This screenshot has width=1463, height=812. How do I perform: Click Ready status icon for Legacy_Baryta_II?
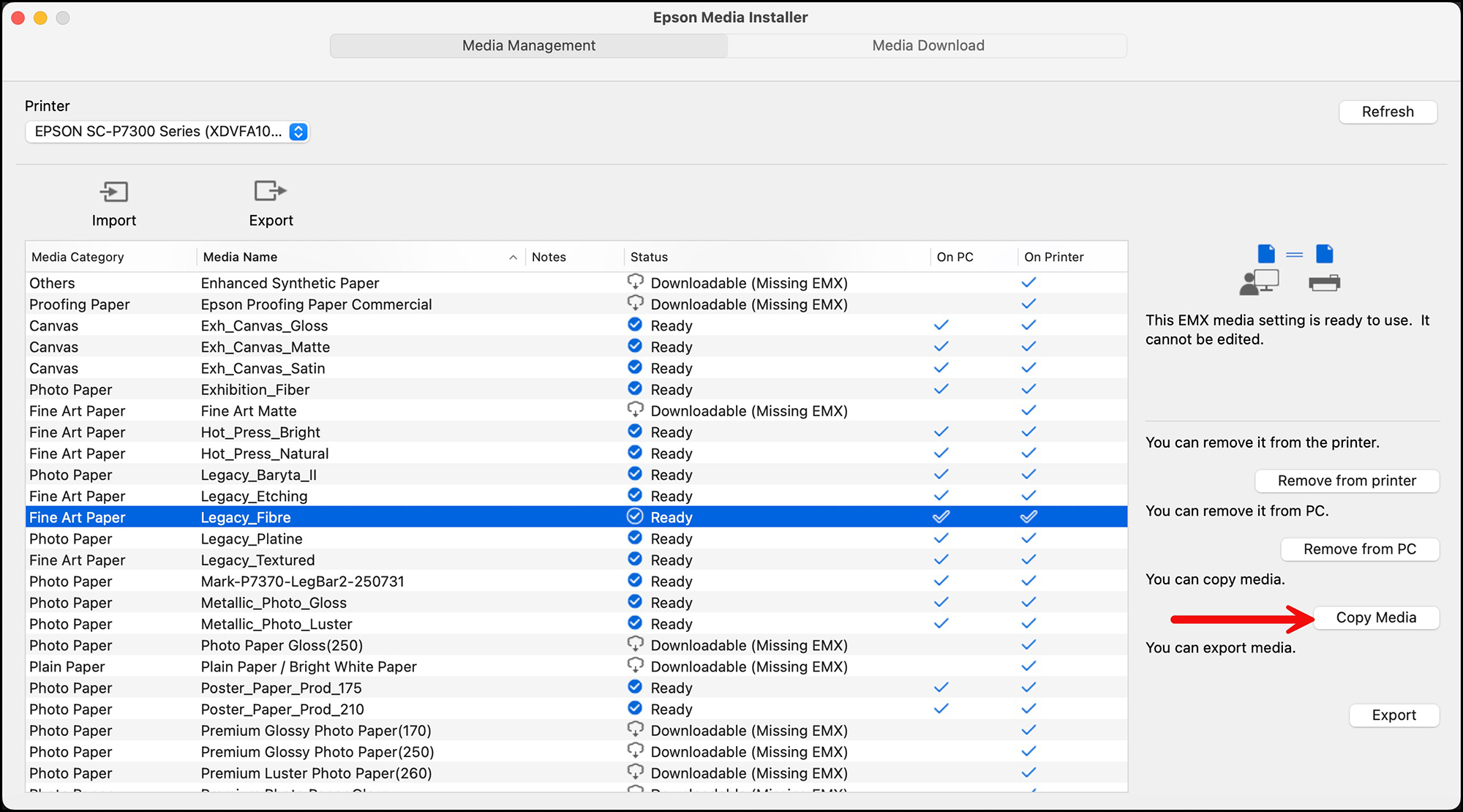pyautogui.click(x=635, y=473)
